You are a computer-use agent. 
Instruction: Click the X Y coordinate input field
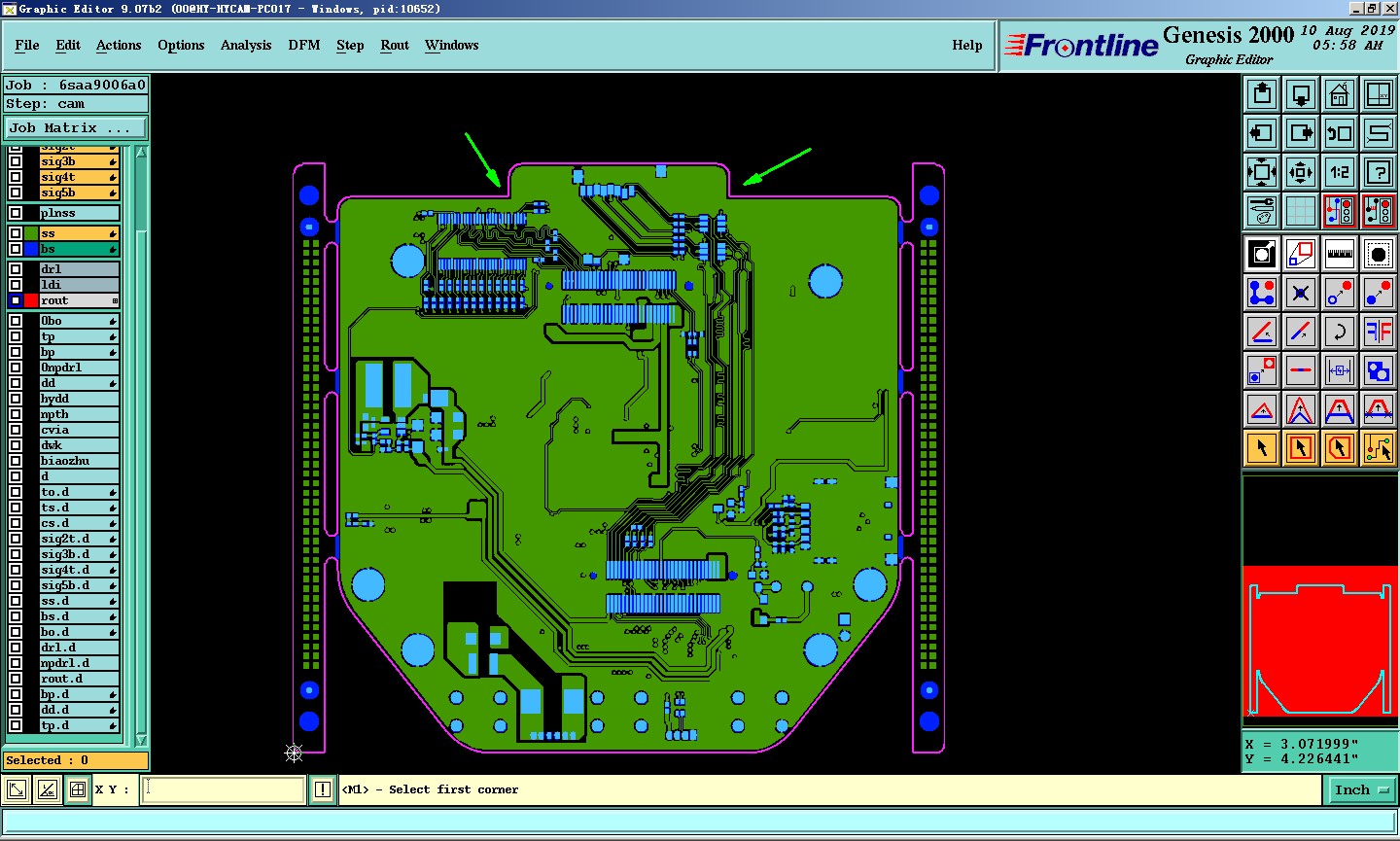pyautogui.click(x=224, y=789)
